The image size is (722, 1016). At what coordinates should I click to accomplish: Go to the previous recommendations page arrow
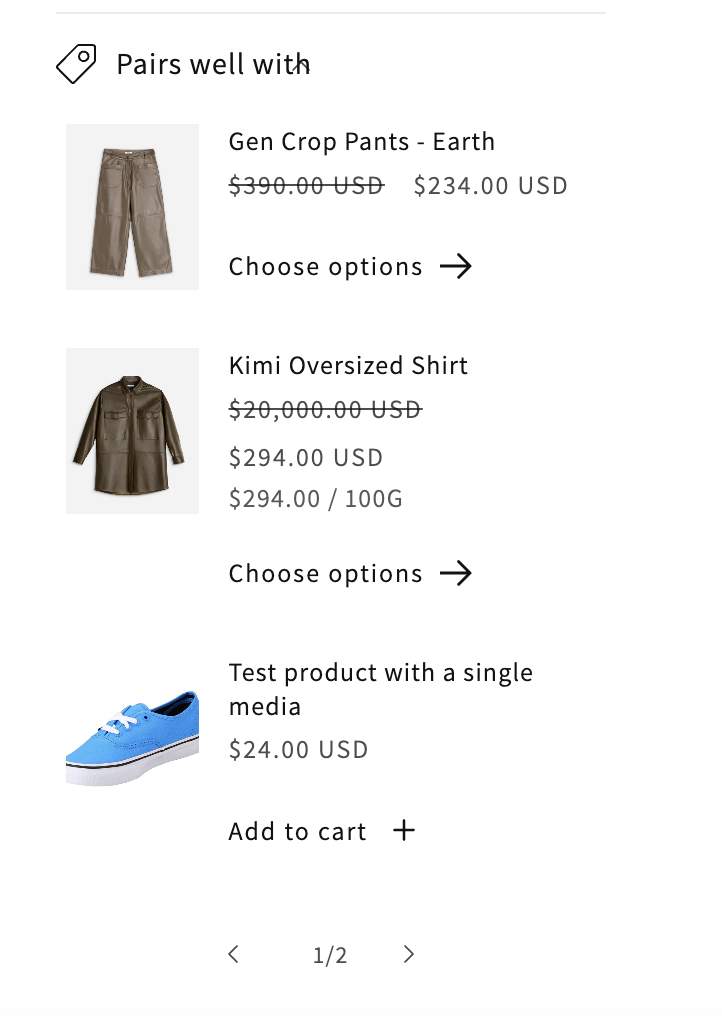[x=233, y=955]
